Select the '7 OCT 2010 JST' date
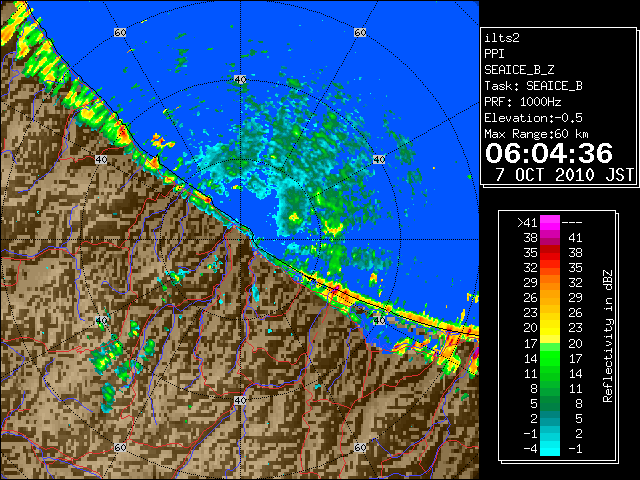 tap(564, 175)
